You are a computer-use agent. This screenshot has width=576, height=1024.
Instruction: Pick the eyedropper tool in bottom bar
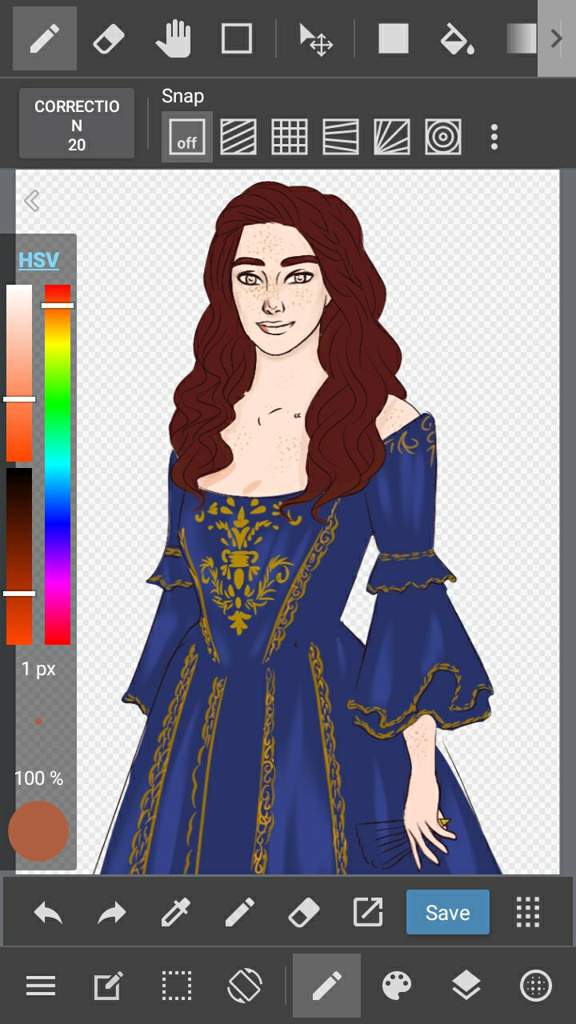[176, 912]
